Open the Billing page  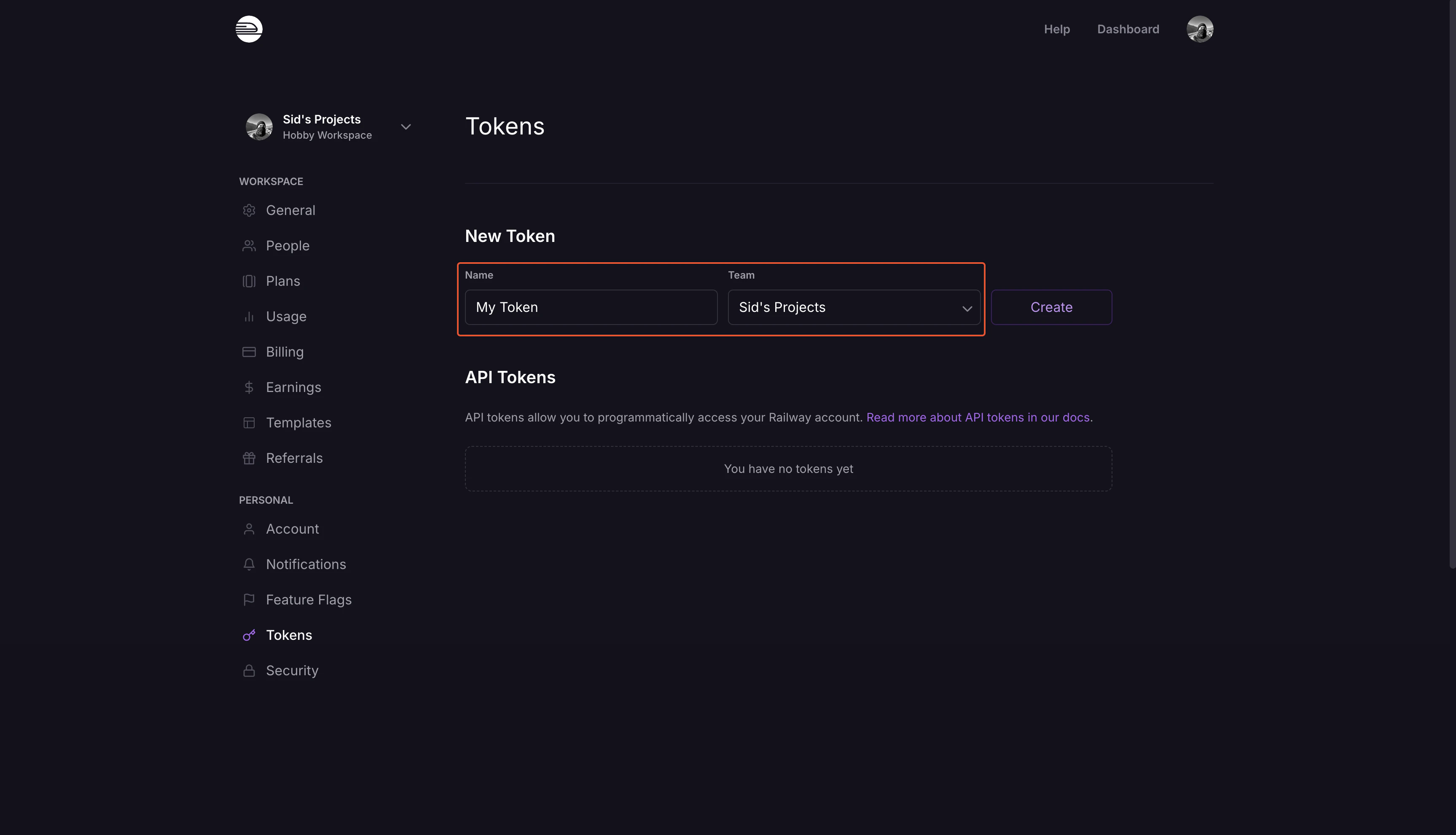click(285, 352)
